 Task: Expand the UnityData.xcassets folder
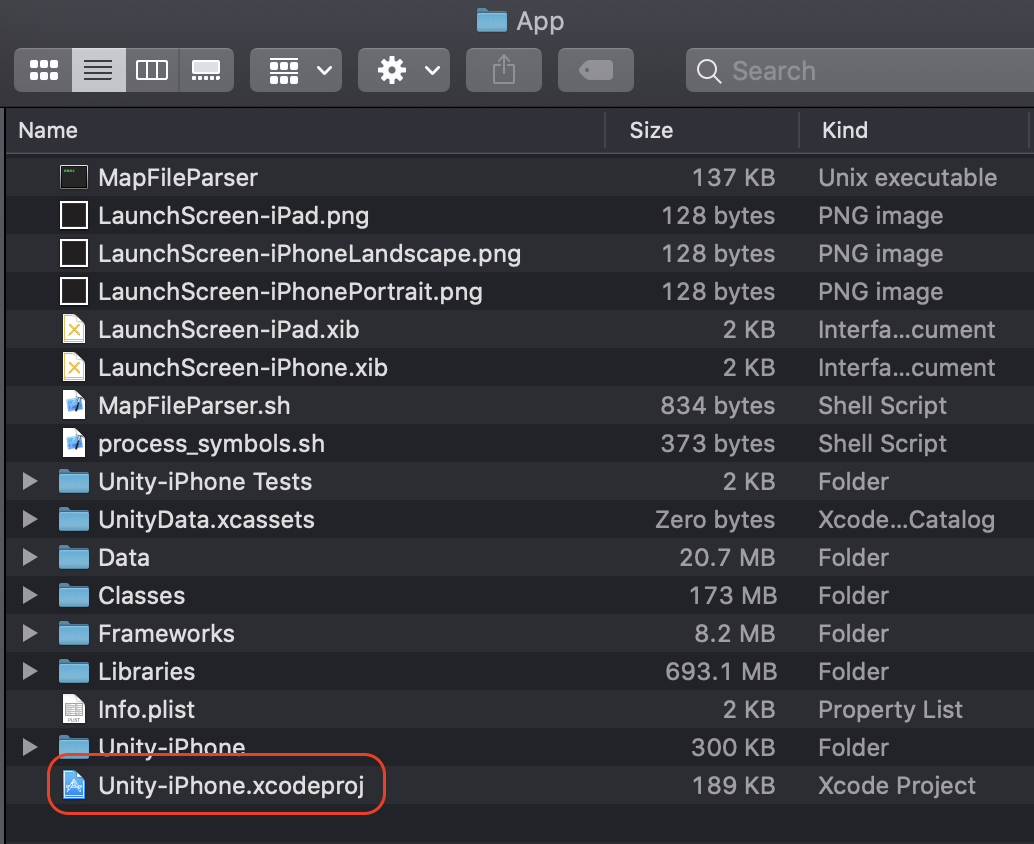tap(30, 520)
